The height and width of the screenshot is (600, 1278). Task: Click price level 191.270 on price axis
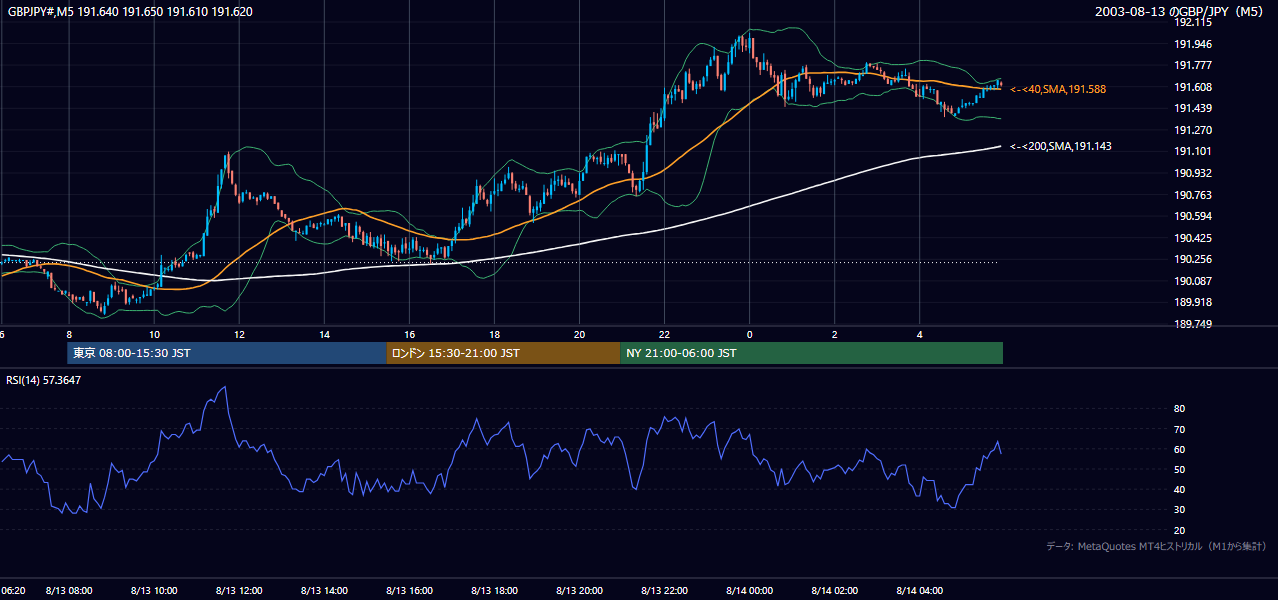click(1193, 130)
